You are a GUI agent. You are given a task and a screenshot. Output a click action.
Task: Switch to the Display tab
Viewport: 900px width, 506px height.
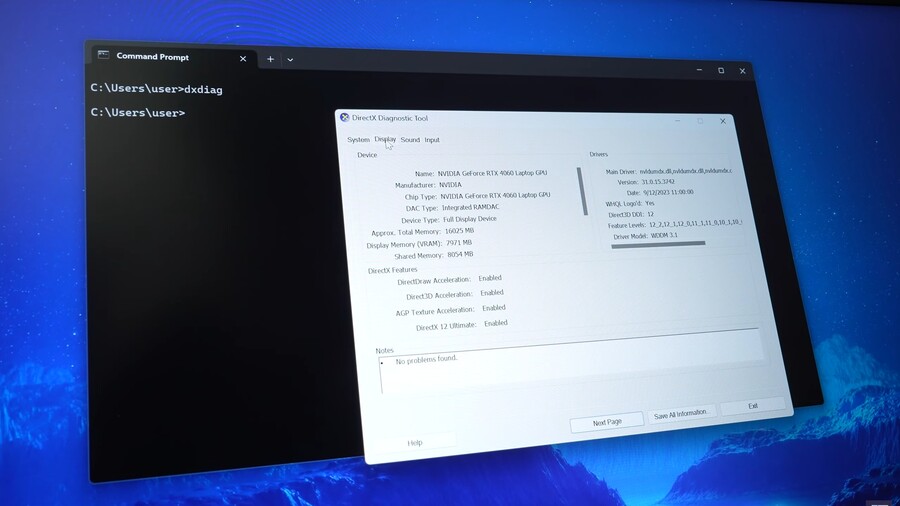(385, 139)
